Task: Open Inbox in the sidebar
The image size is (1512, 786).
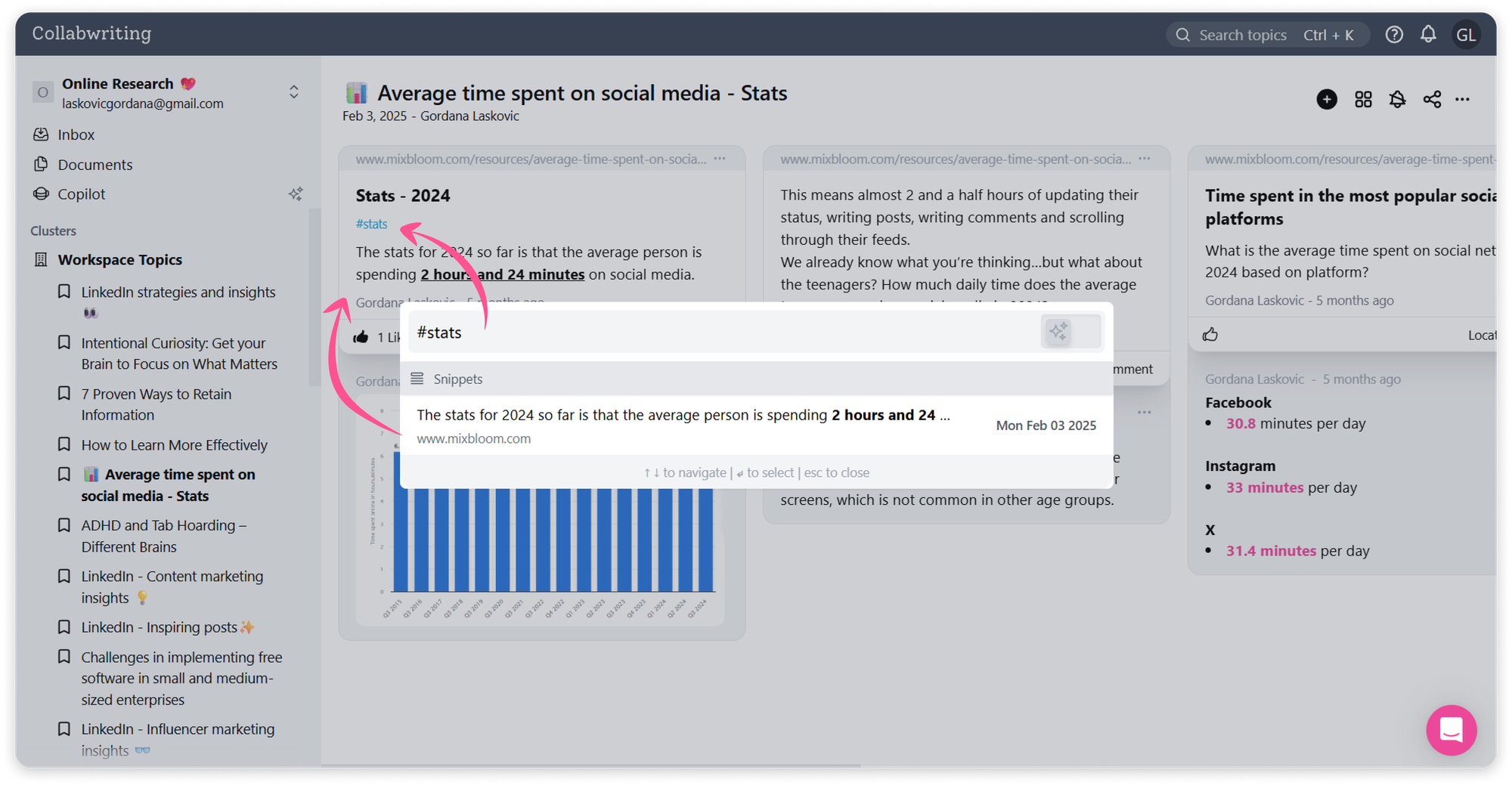Action: pyautogui.click(x=76, y=135)
